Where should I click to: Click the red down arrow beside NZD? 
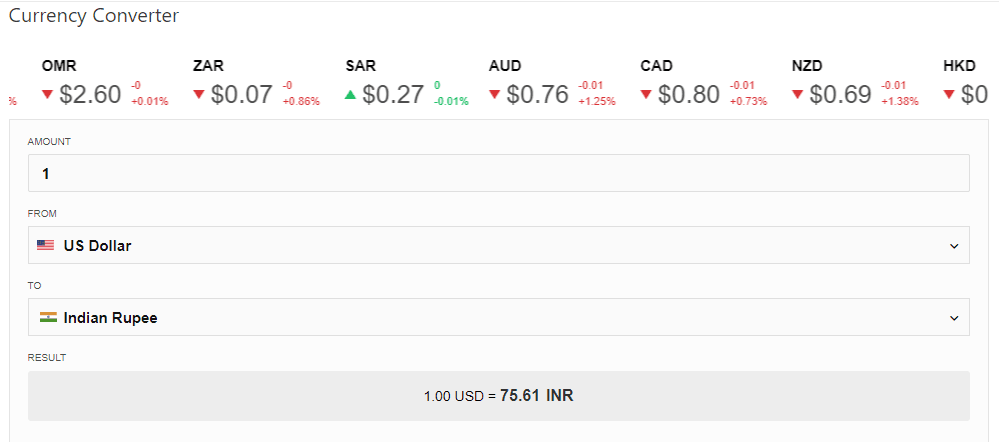797,95
